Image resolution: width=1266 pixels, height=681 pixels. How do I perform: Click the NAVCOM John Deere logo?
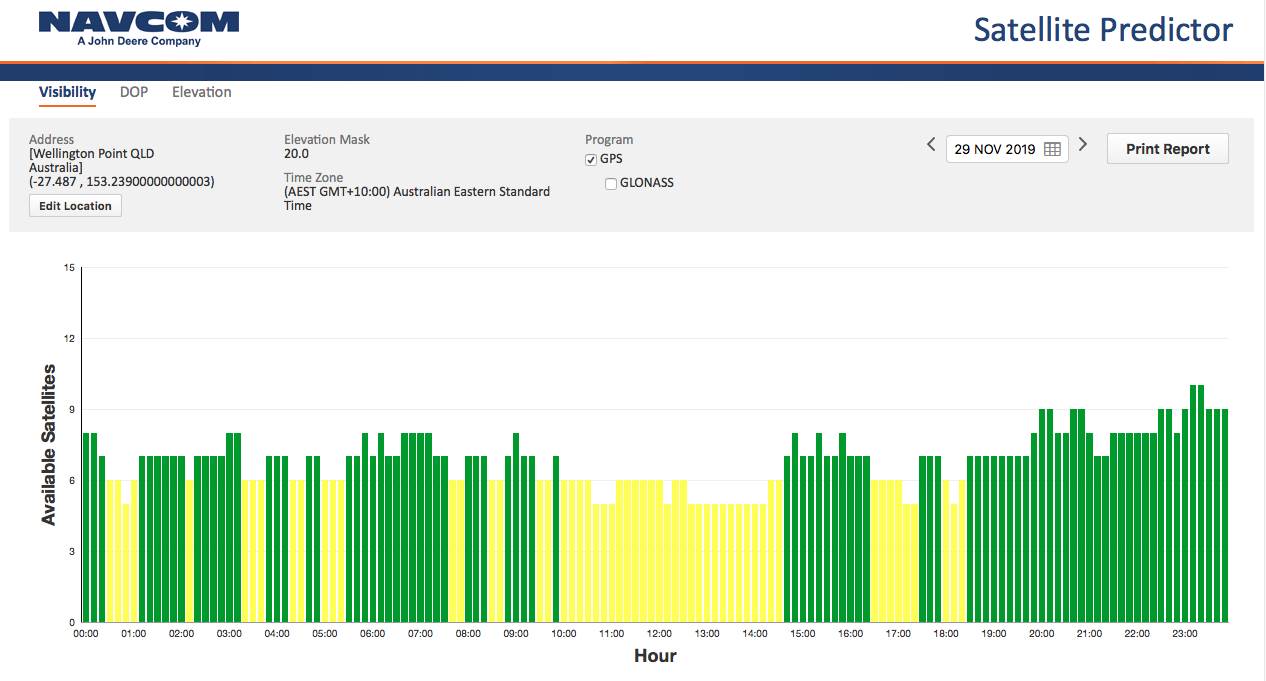(139, 28)
